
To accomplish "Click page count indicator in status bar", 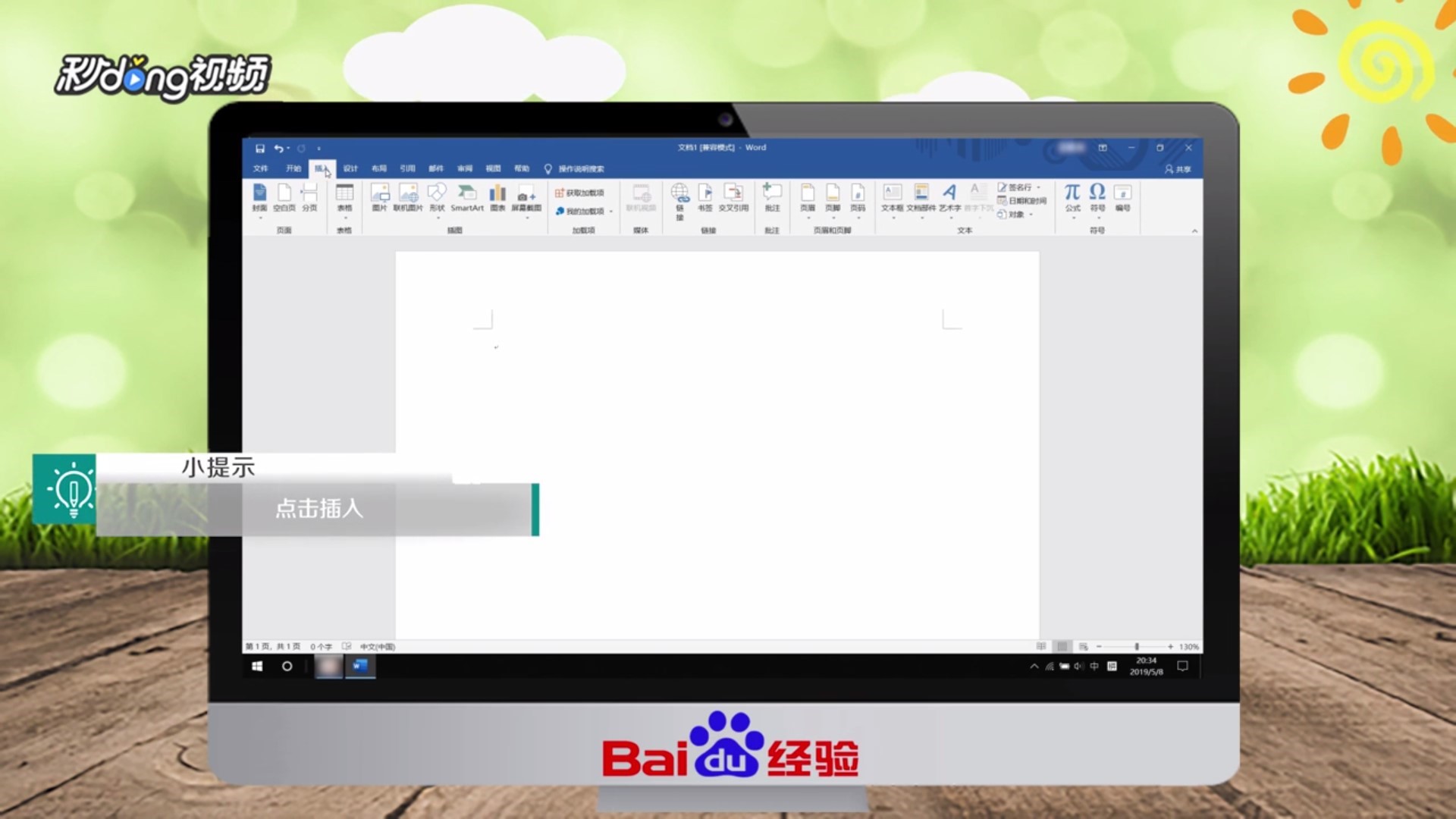I will (273, 647).
